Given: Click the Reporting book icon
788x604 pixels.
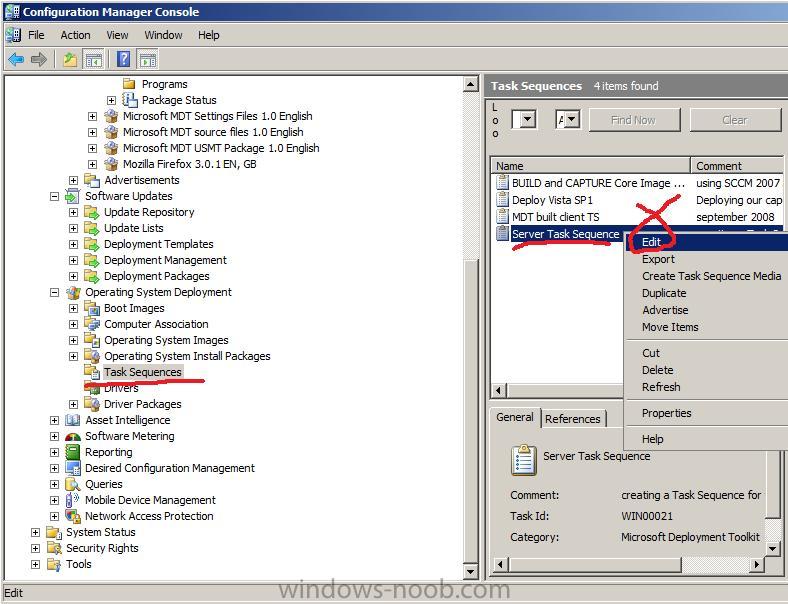Looking at the screenshot, I should 73,452.
